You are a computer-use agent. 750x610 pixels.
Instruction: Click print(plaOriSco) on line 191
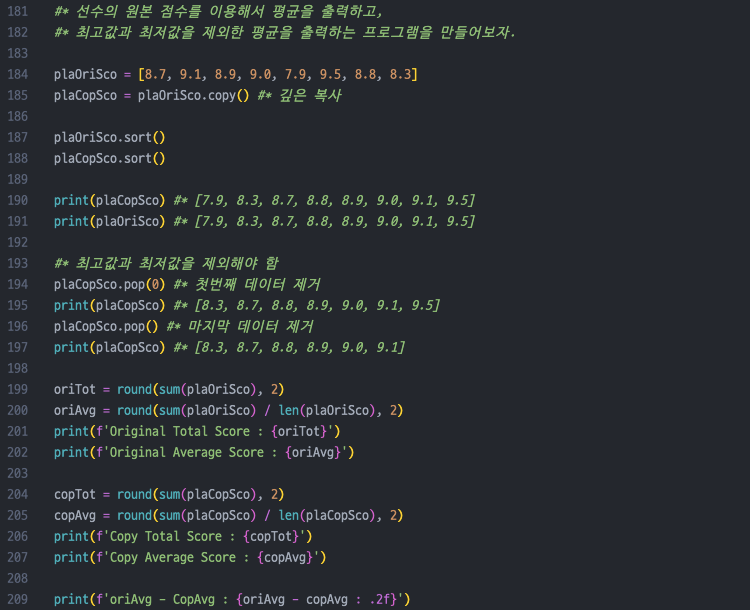110,222
